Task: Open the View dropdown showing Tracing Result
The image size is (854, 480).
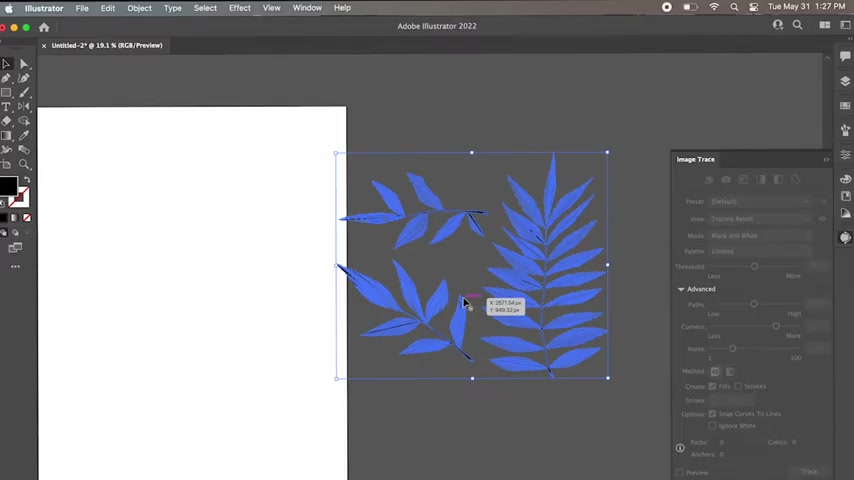Action: click(760, 219)
